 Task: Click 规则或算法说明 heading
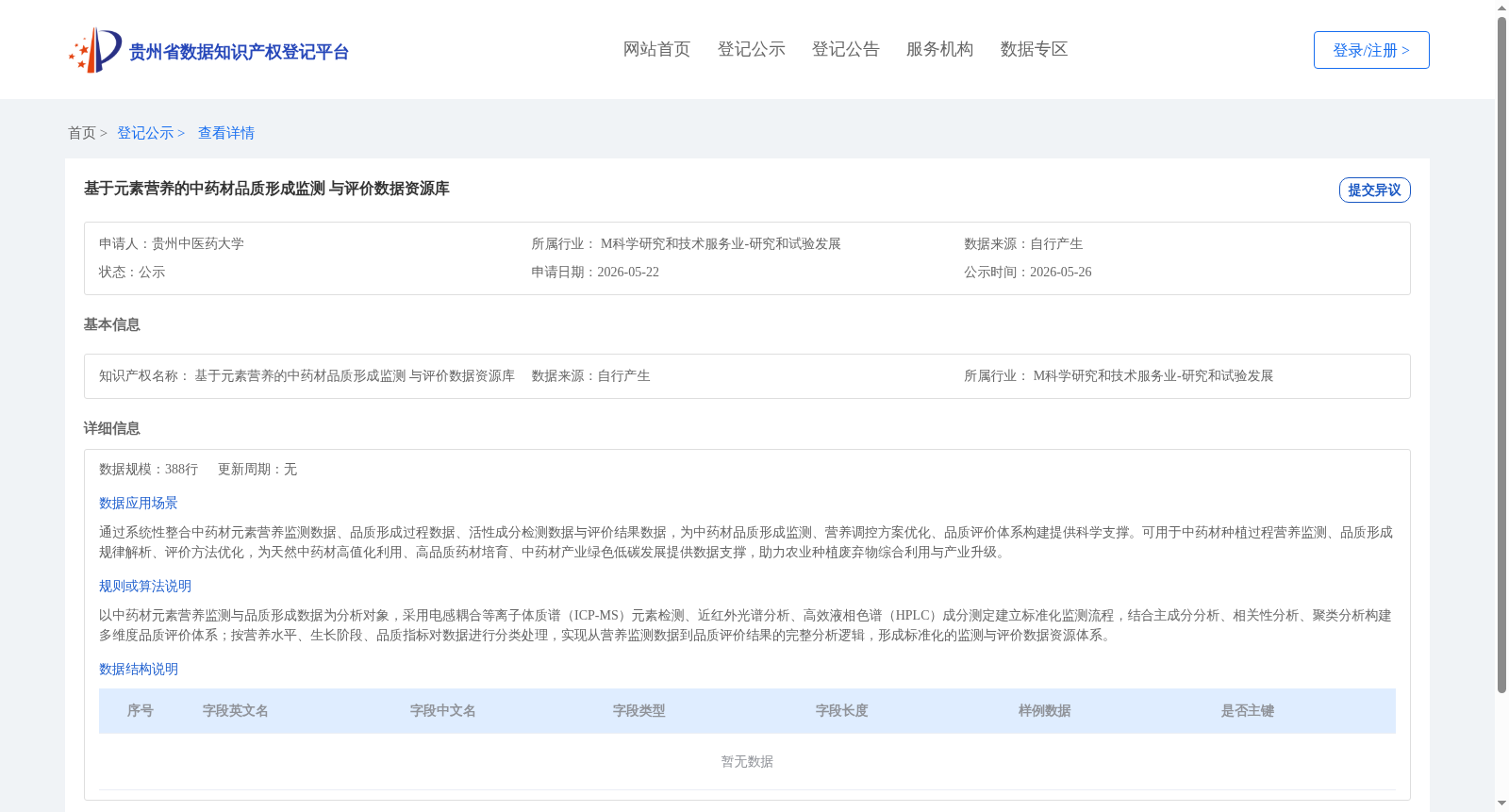145,586
